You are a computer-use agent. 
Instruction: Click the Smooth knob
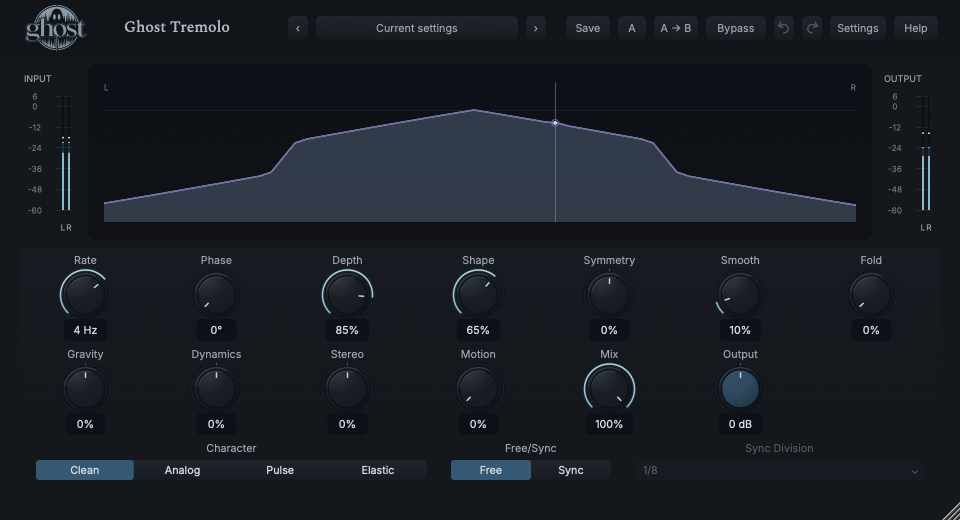point(740,295)
